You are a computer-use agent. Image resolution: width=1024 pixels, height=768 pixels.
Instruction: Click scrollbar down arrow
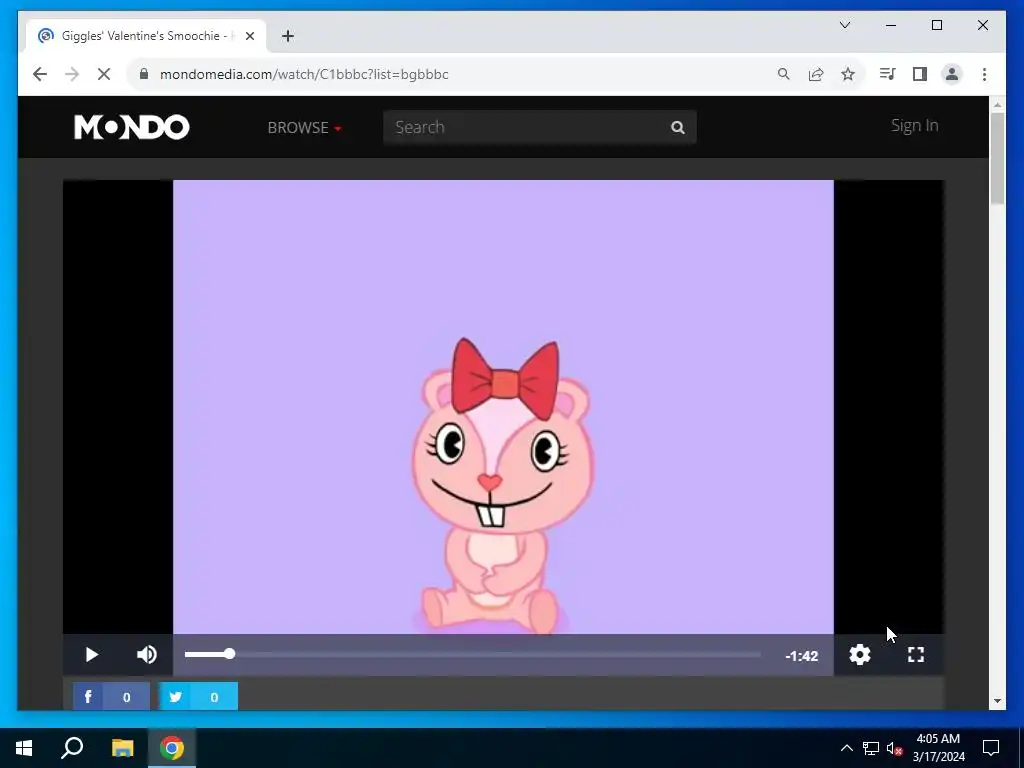[997, 701]
